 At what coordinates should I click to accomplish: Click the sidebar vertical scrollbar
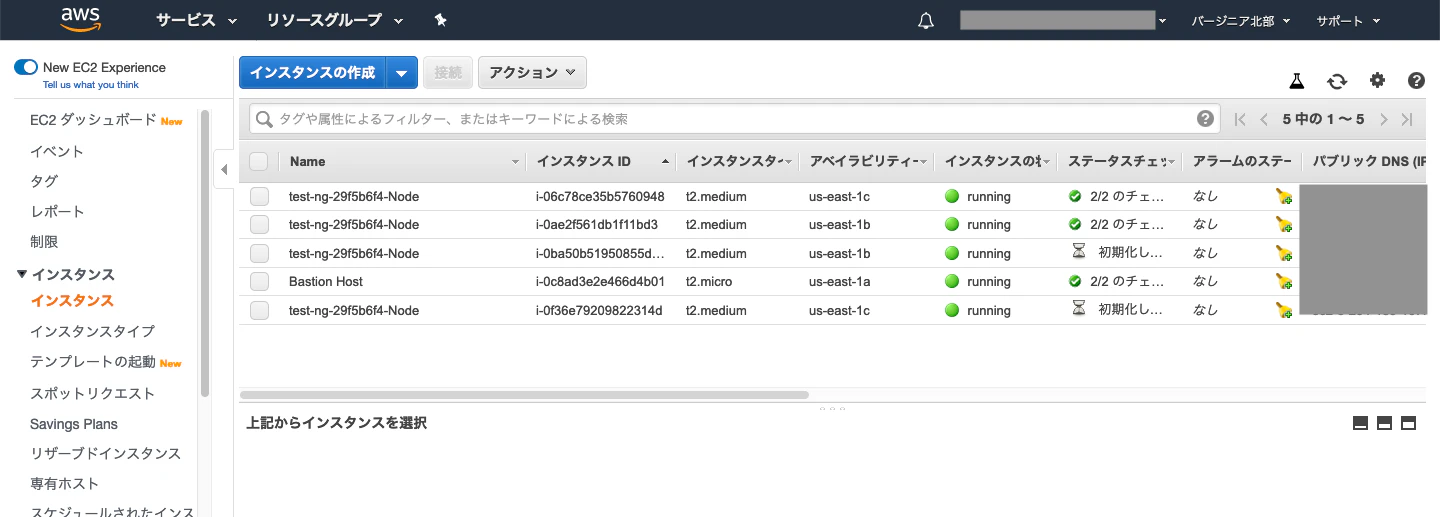click(205, 253)
